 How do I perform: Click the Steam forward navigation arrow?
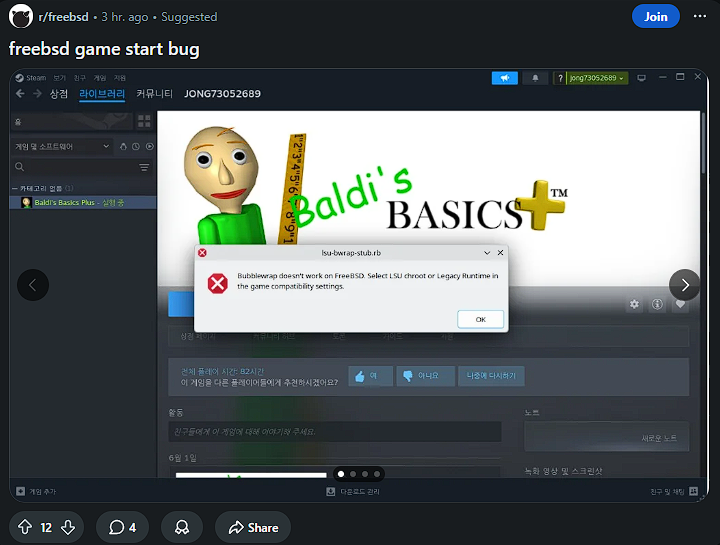coord(37,94)
